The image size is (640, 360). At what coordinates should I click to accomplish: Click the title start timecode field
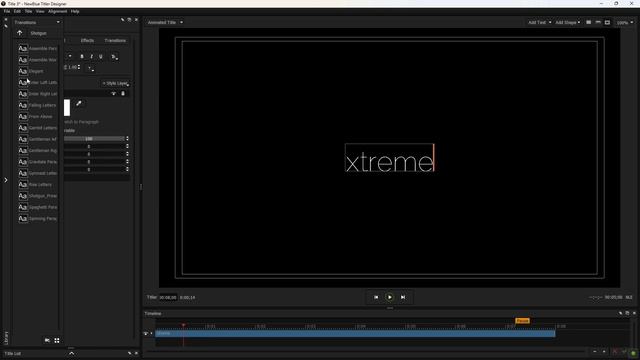168,298
